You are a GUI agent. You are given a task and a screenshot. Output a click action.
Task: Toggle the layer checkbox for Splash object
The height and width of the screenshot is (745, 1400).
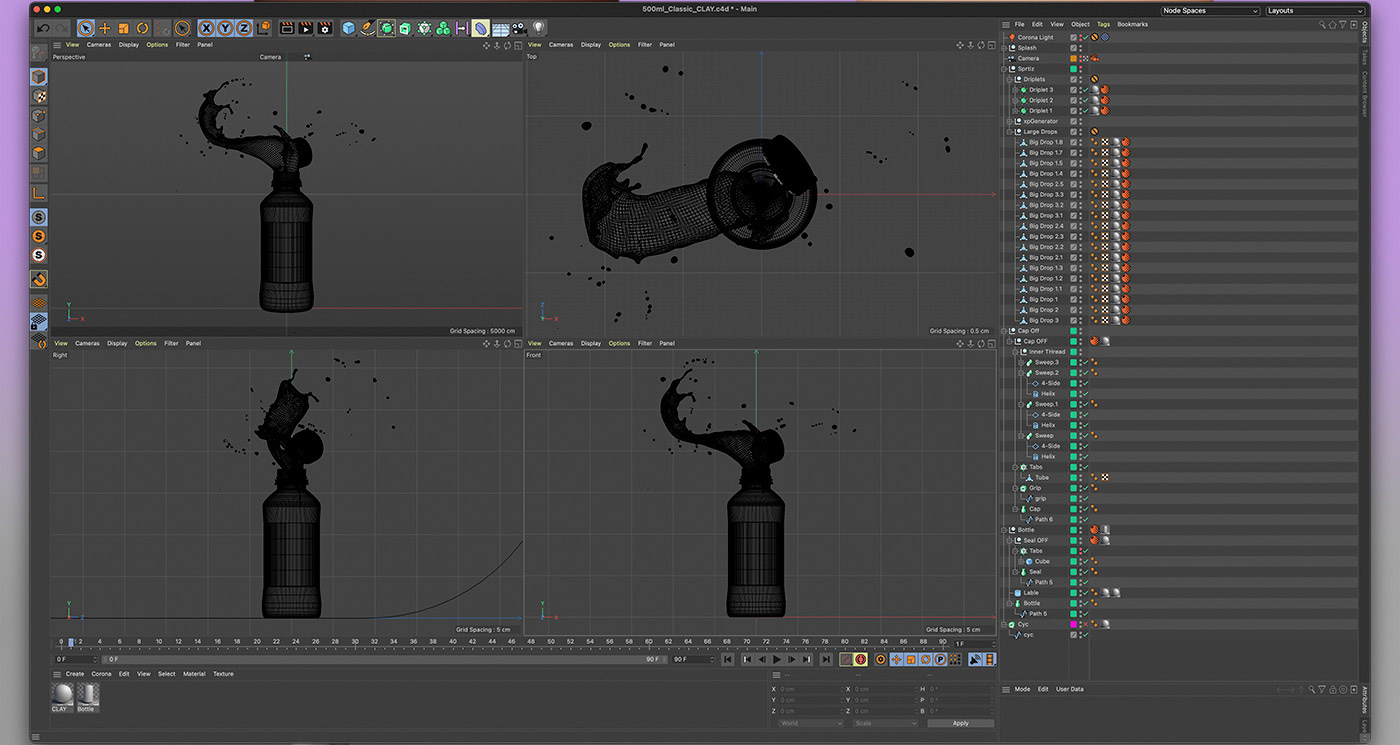[1074, 48]
